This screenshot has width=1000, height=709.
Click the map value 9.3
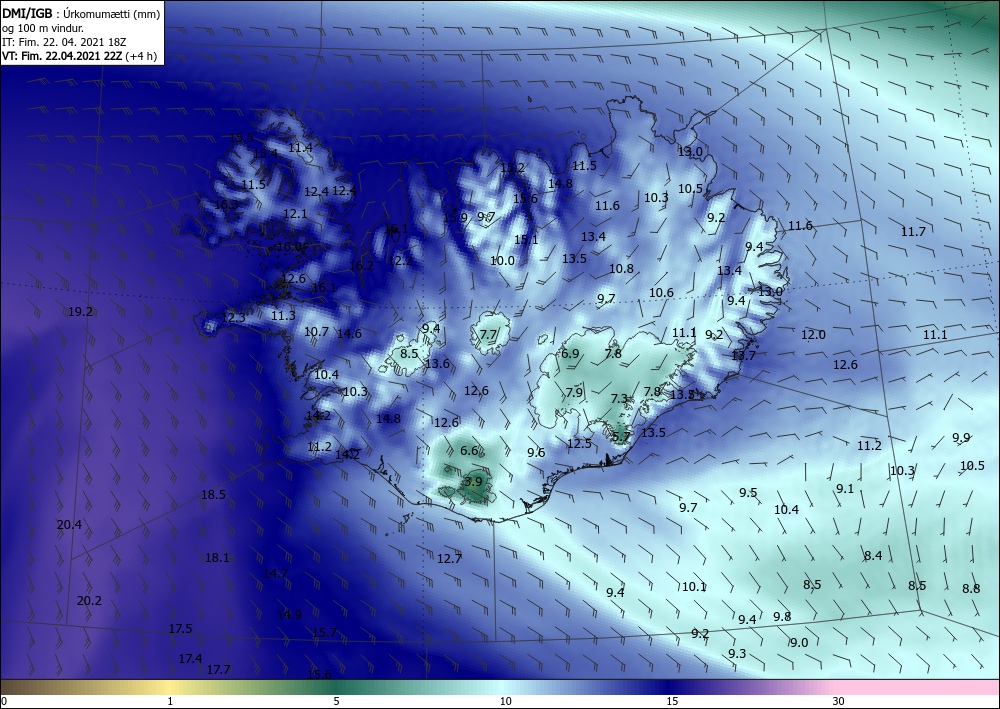737,654
